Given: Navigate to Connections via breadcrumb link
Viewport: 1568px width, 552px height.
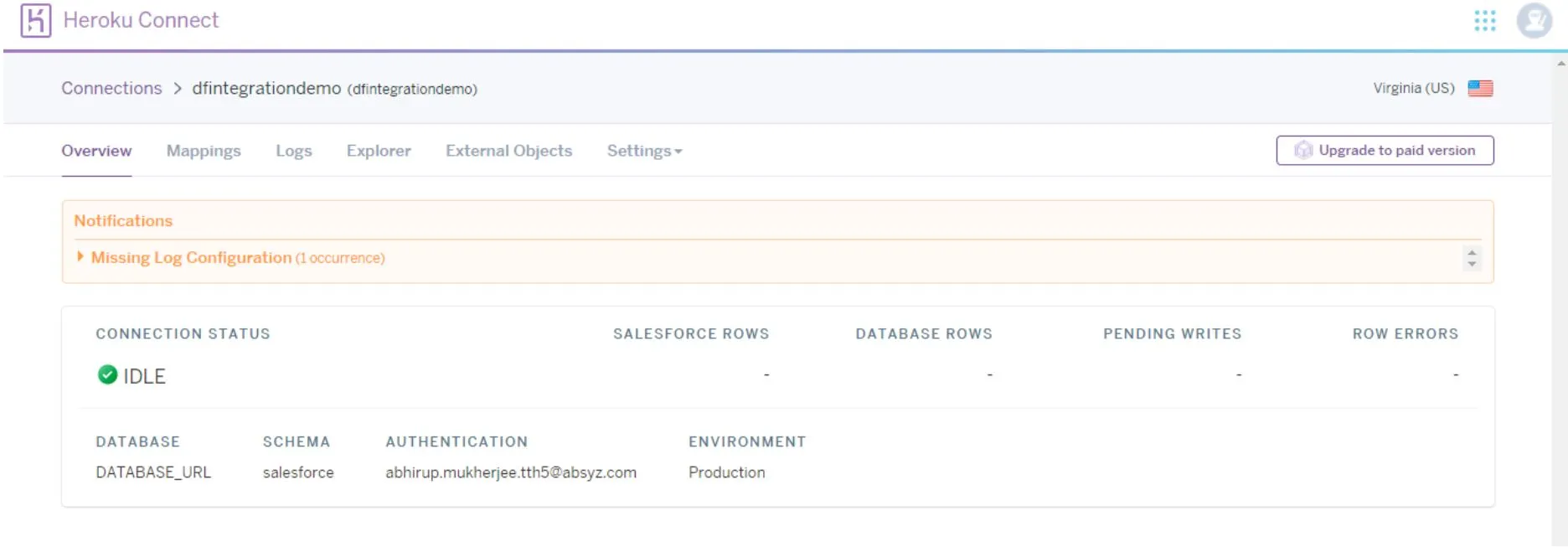Looking at the screenshot, I should pyautogui.click(x=111, y=89).
